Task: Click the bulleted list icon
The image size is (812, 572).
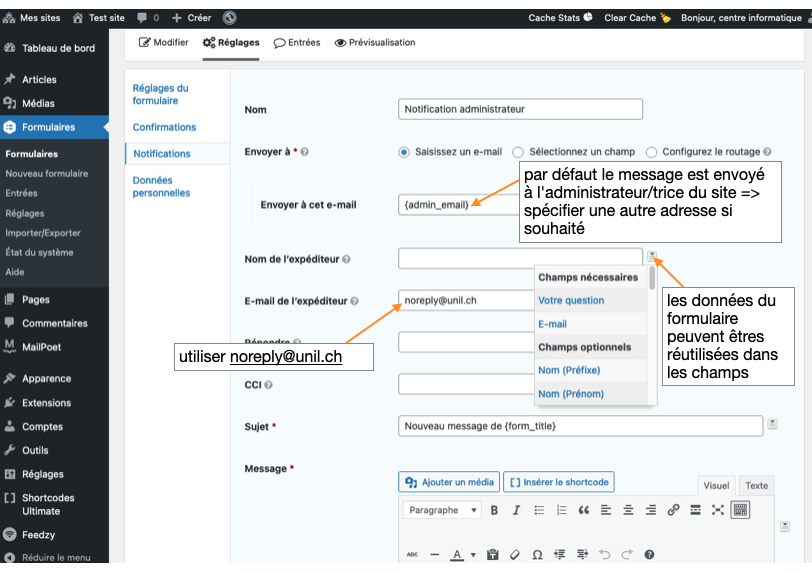Action: pyautogui.click(x=539, y=510)
